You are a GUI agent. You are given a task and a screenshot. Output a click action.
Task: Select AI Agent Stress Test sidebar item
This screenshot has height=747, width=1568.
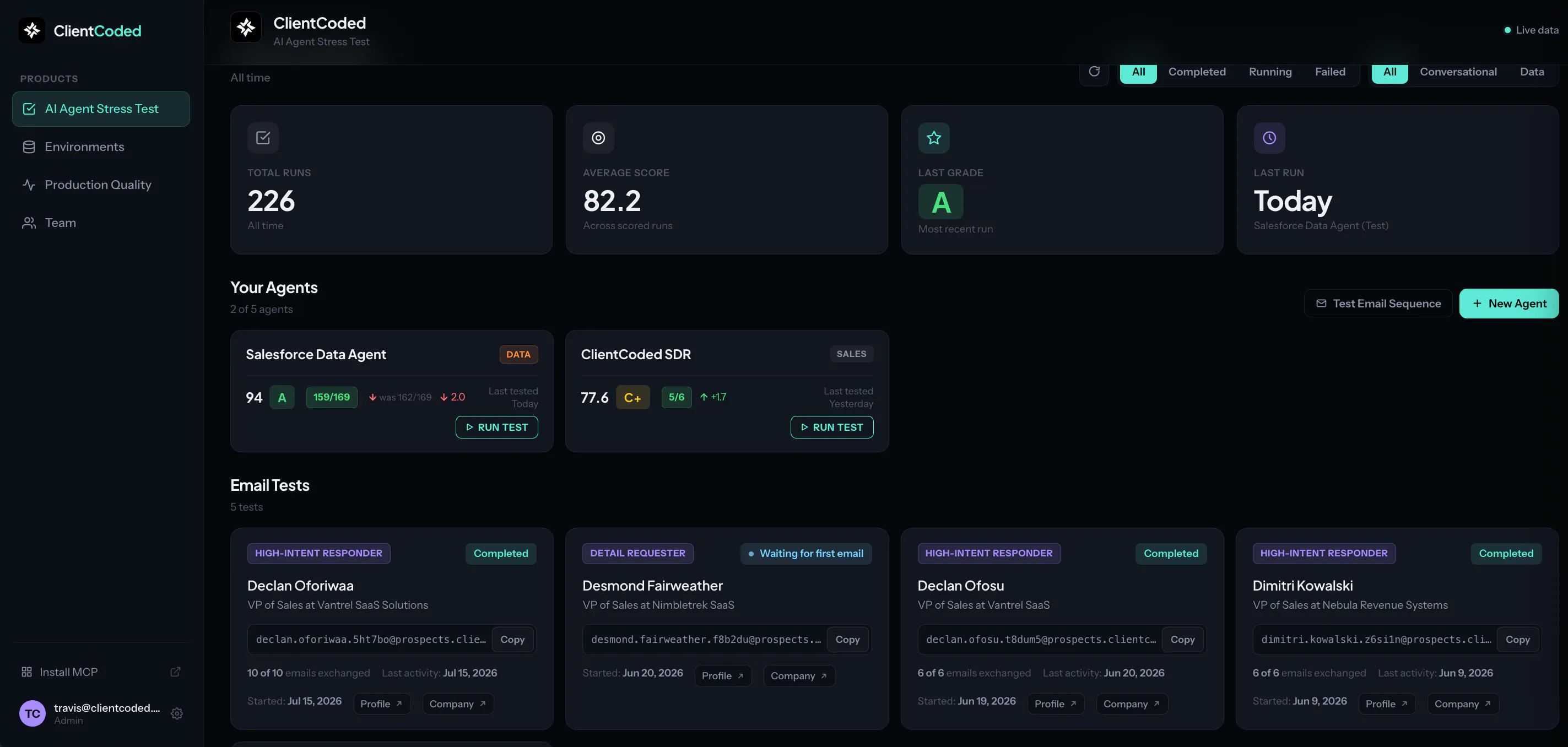tap(101, 109)
